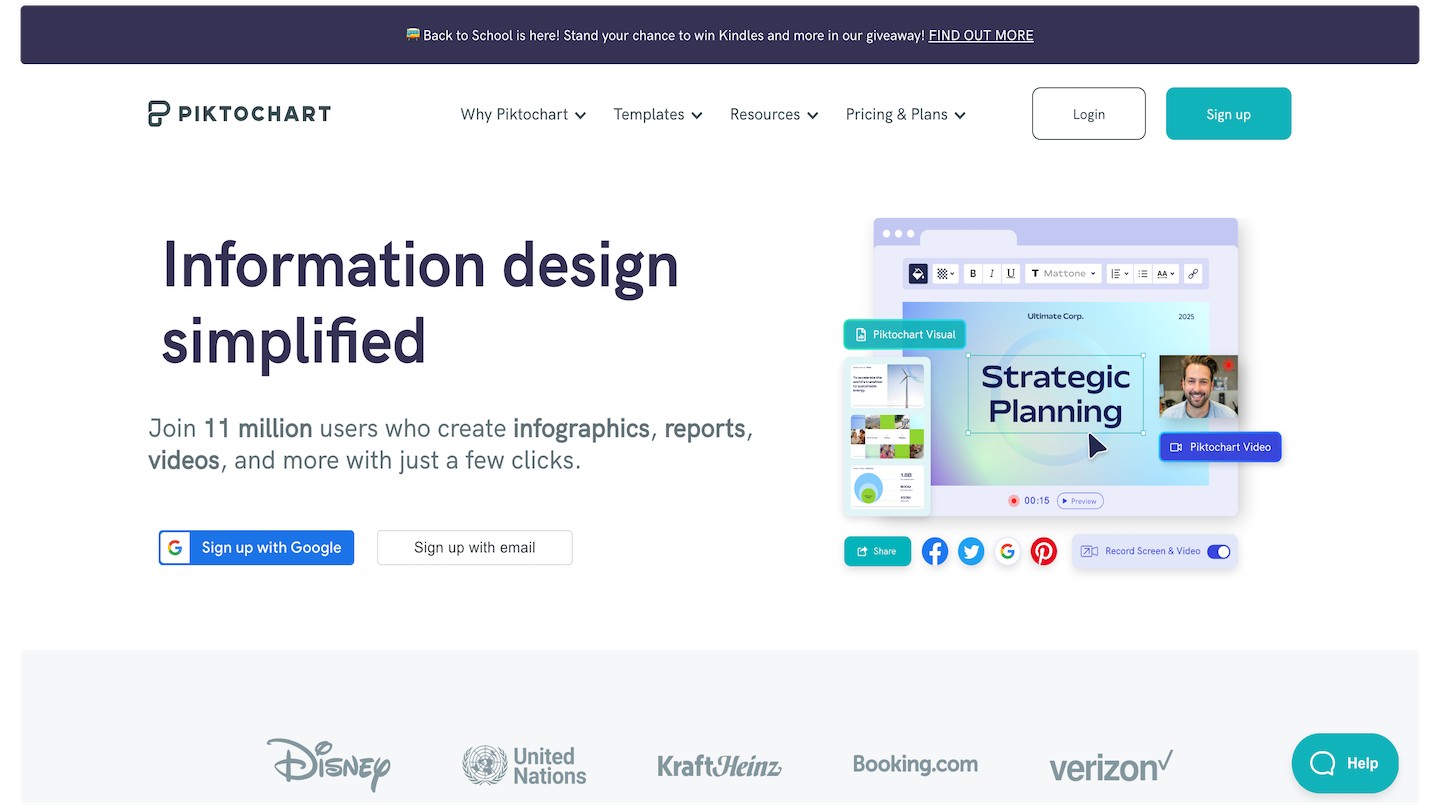Click the teal Sign up button

1228,113
